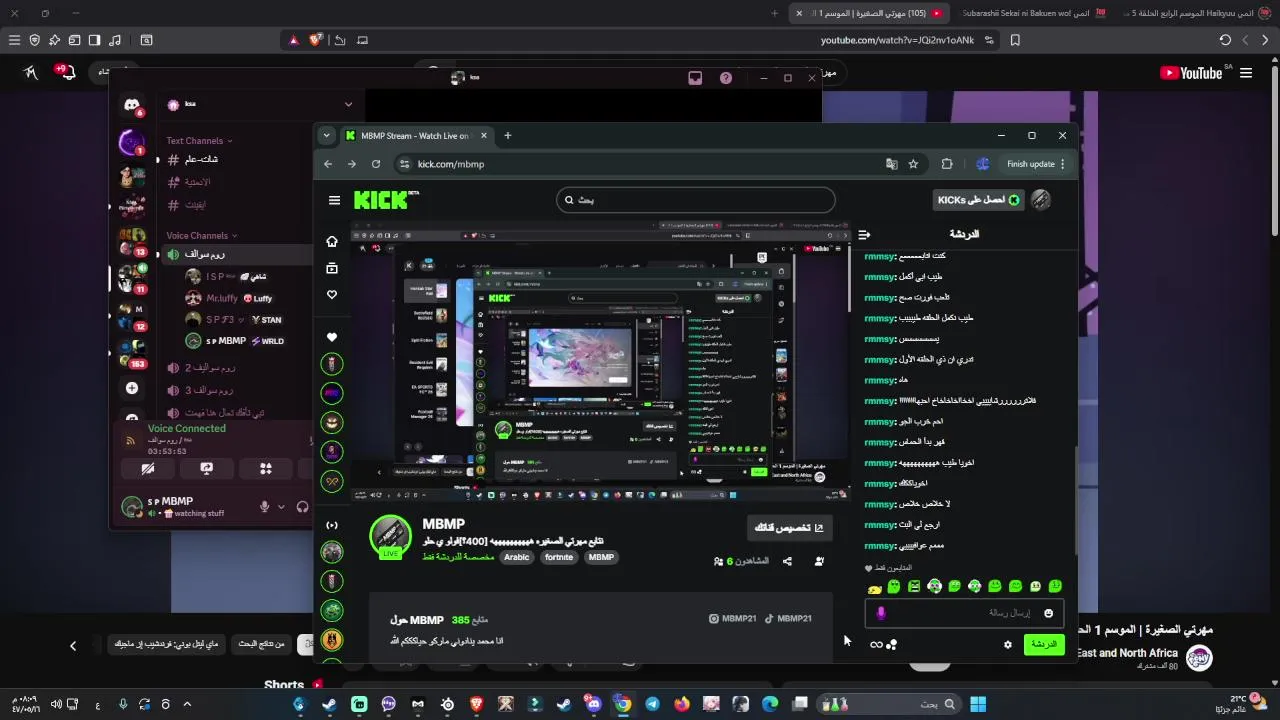
Task: Open Brave browser from the taskbar
Action: (476, 704)
